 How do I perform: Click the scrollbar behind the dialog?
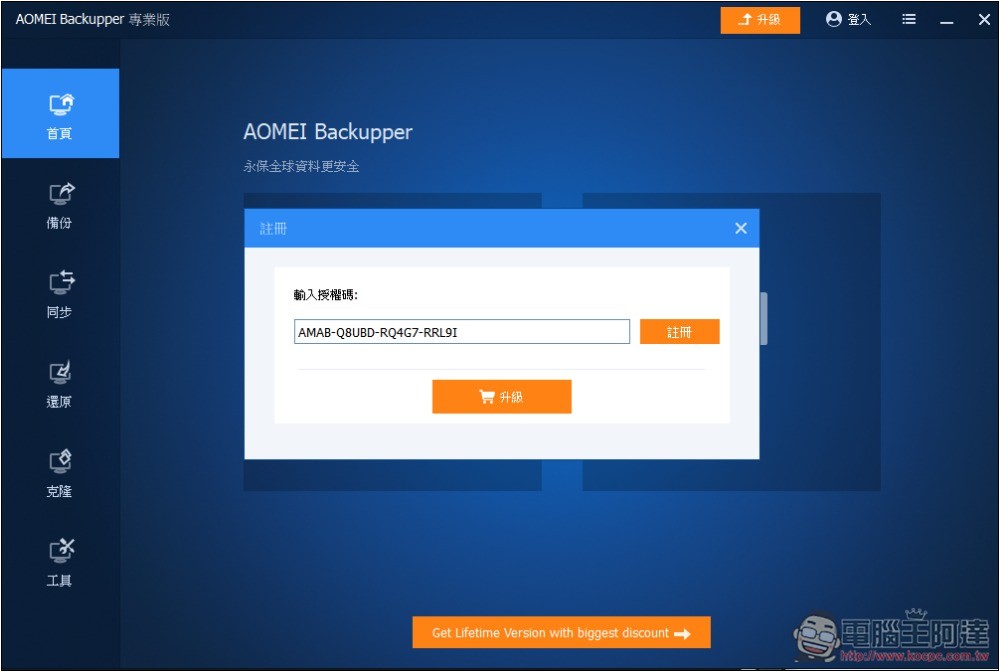[x=764, y=318]
